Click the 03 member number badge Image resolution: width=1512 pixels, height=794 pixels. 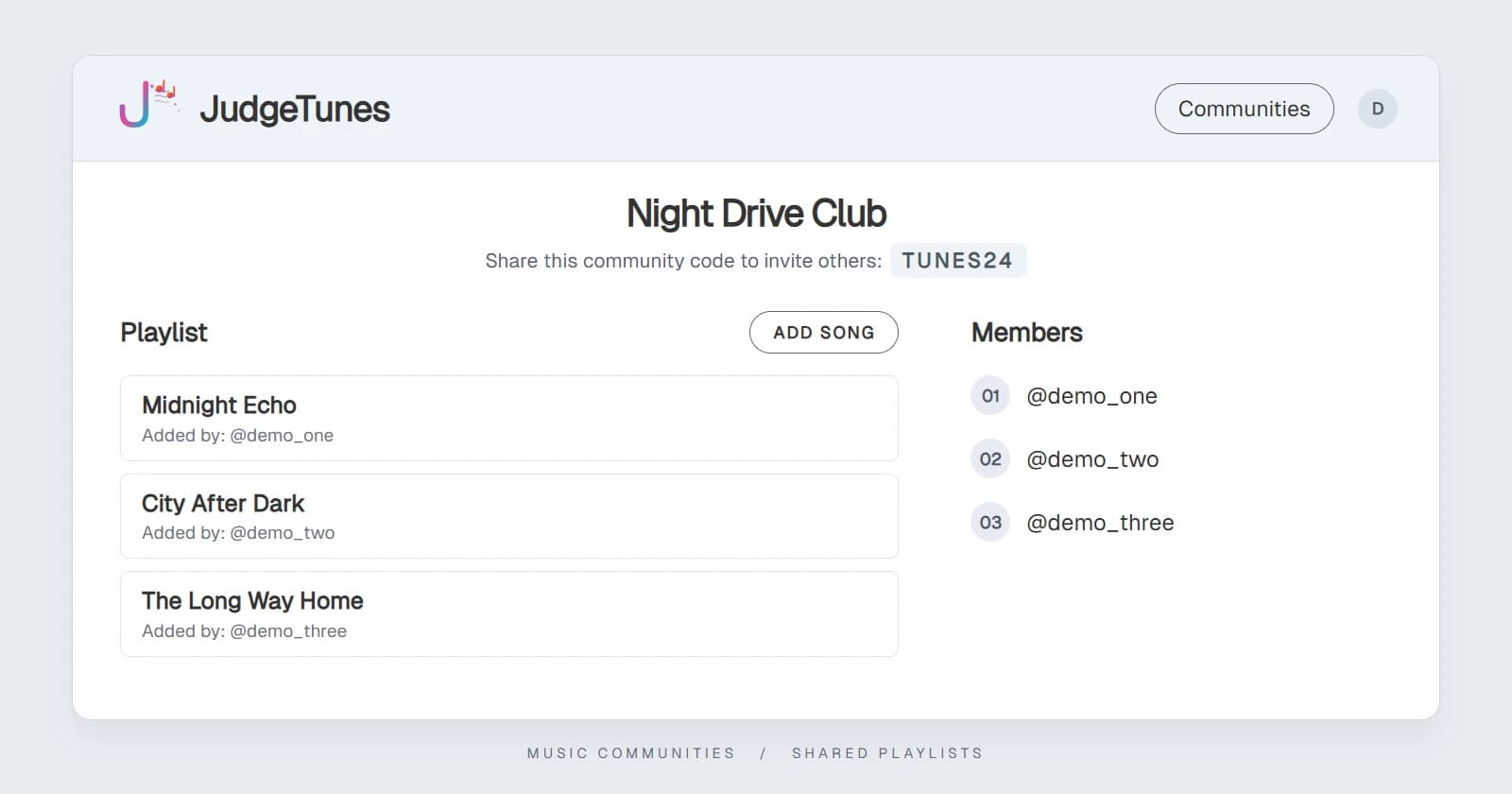point(990,523)
